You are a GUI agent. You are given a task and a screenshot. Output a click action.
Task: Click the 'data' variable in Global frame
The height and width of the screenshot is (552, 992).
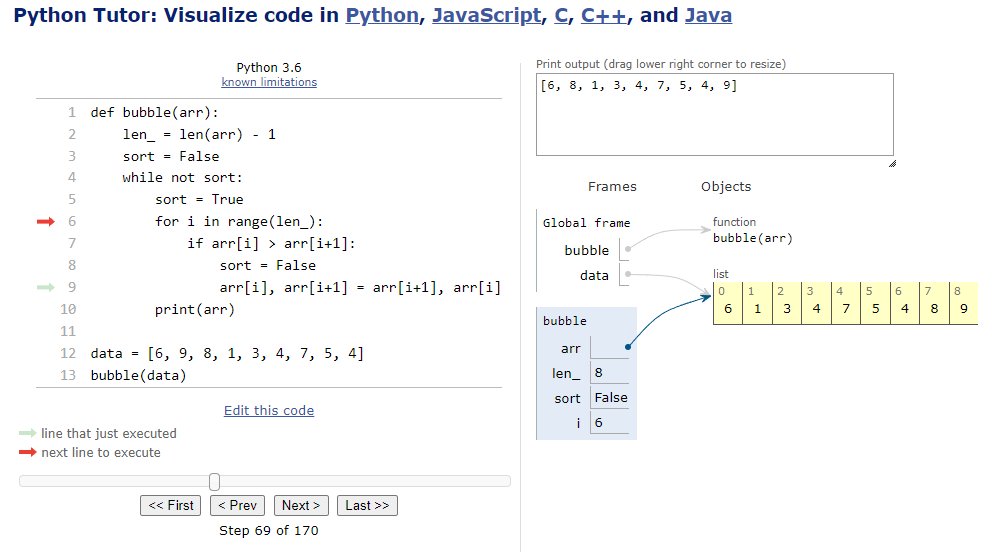[x=594, y=276]
